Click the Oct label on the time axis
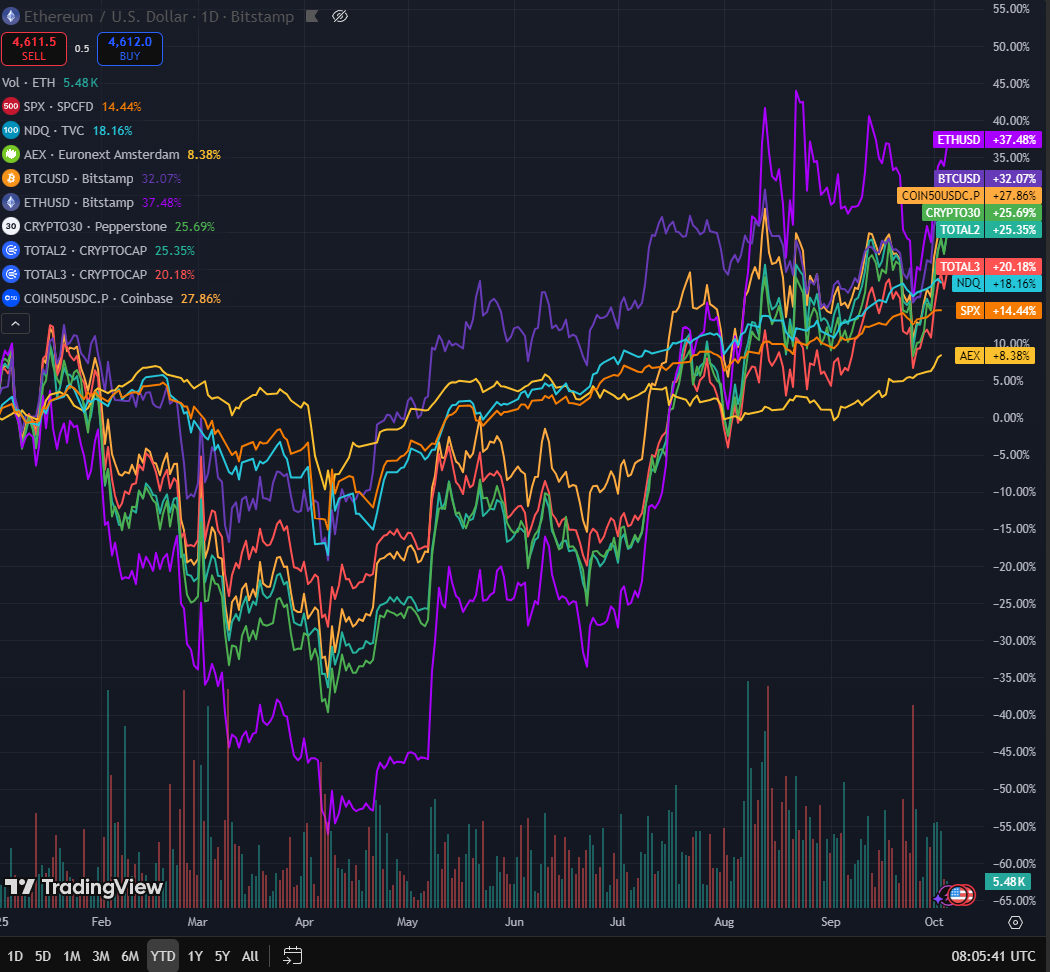 point(933,922)
